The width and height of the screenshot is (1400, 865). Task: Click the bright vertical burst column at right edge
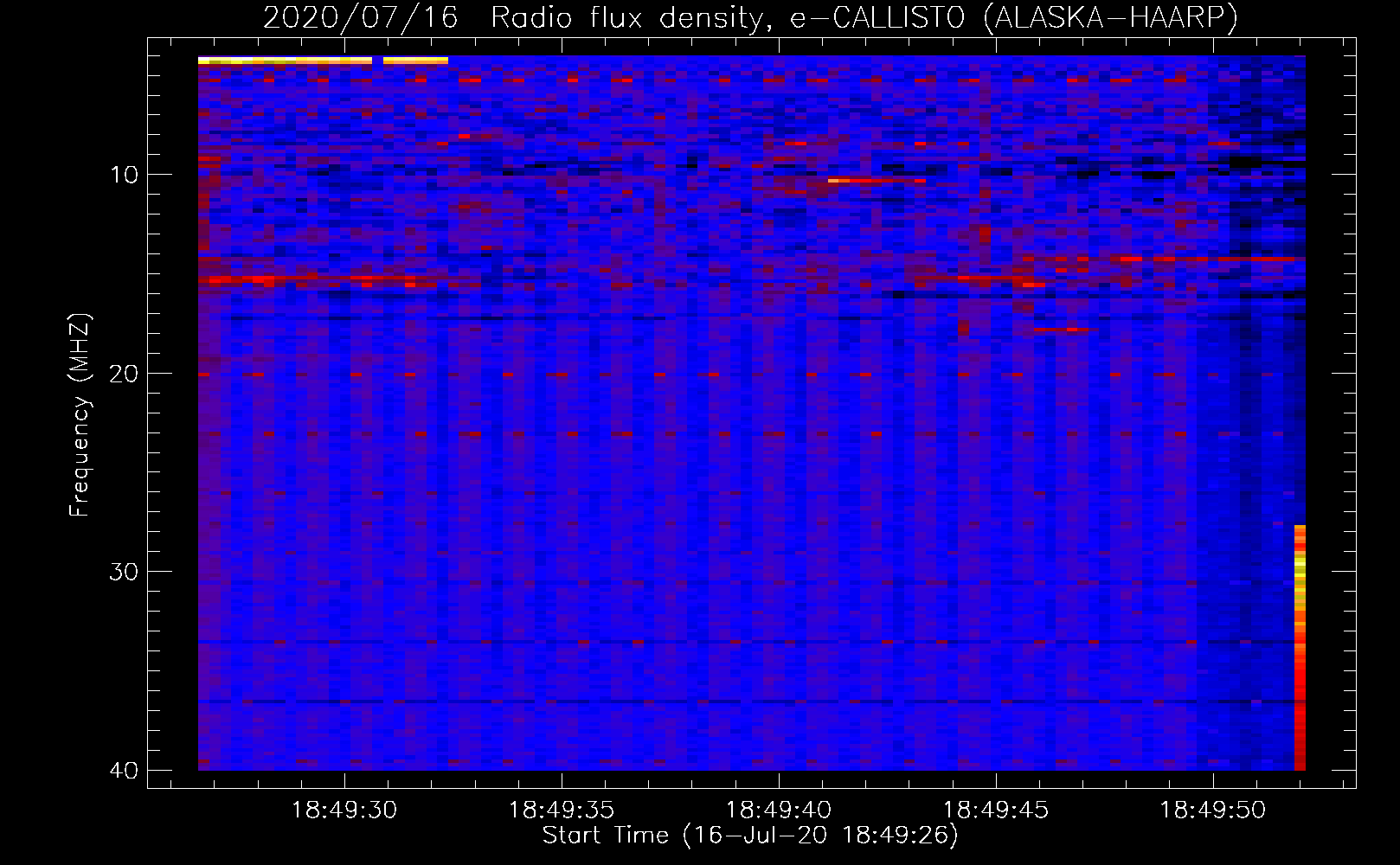pos(1300,648)
